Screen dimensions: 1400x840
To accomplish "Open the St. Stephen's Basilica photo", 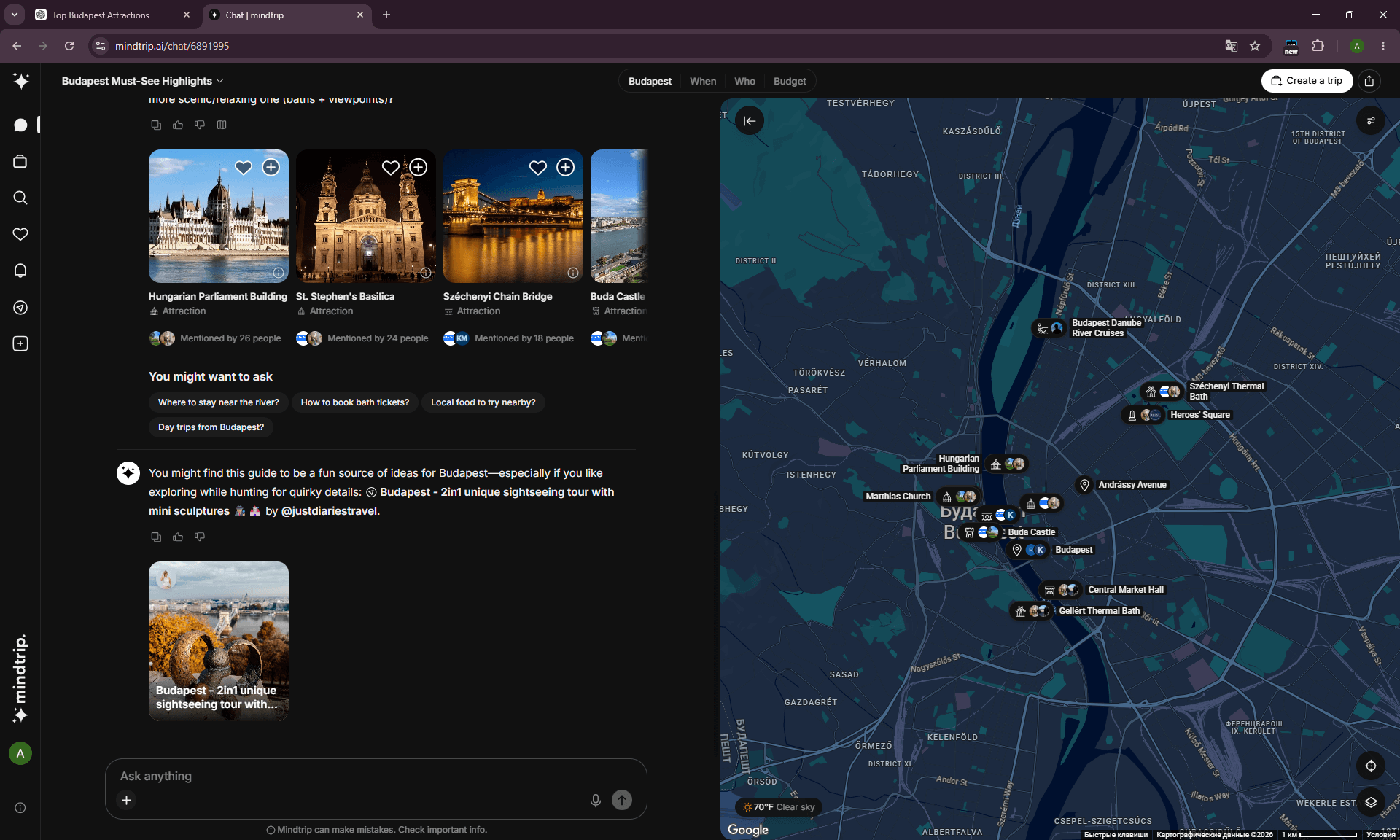I will coord(366,216).
